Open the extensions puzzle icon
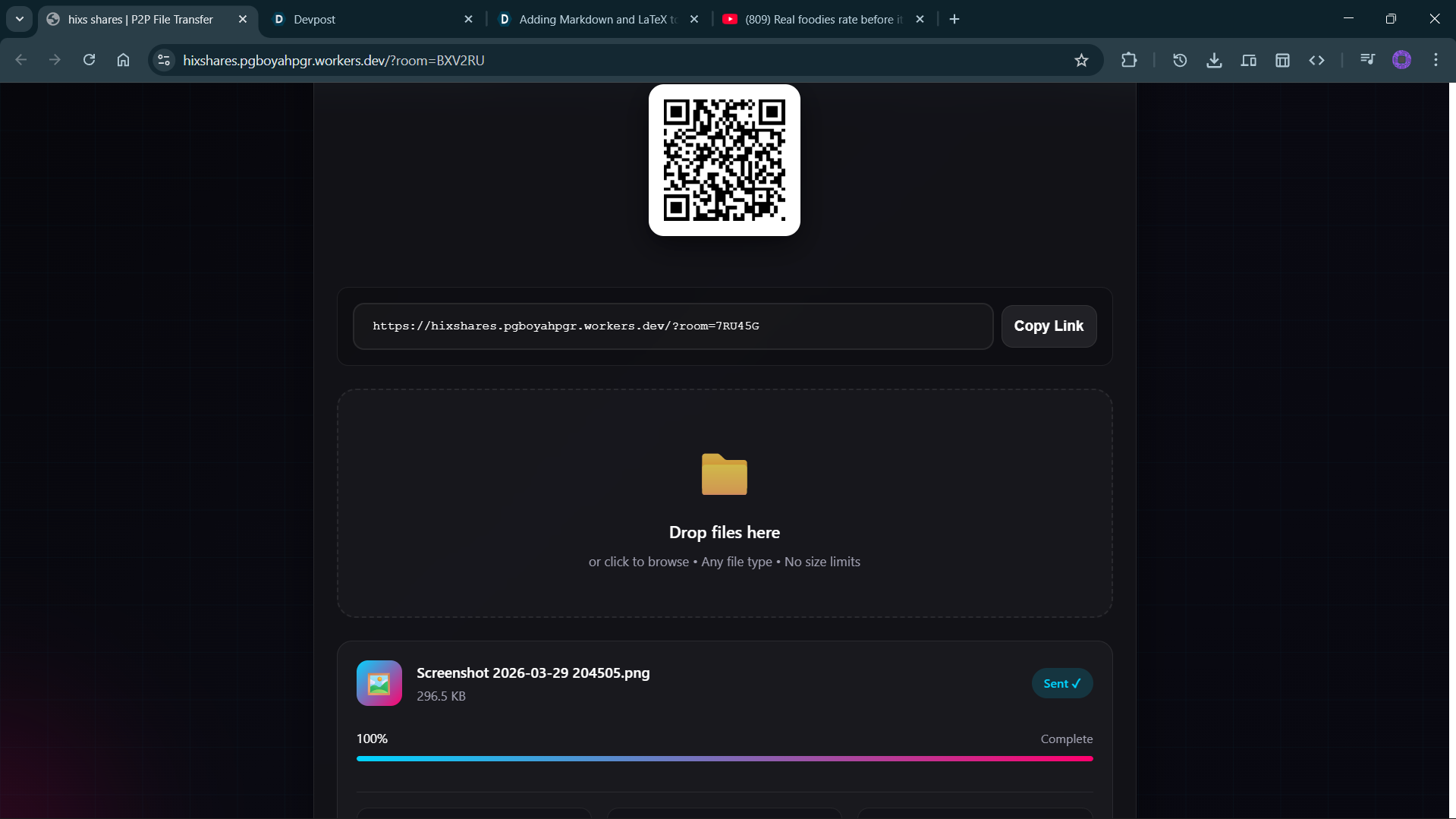This screenshot has width=1456, height=819. pos(1129,60)
